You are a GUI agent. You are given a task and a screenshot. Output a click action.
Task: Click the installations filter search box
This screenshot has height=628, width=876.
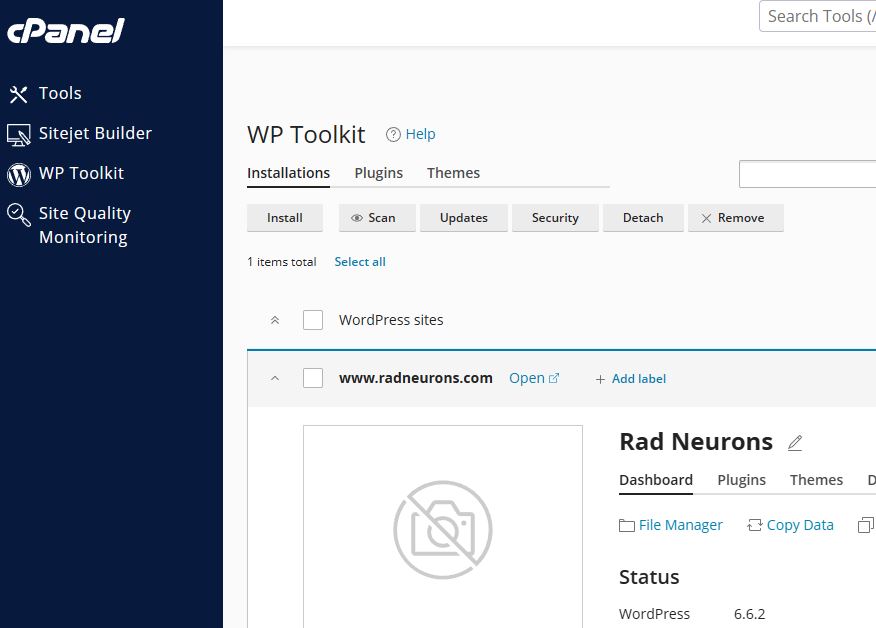(x=807, y=174)
